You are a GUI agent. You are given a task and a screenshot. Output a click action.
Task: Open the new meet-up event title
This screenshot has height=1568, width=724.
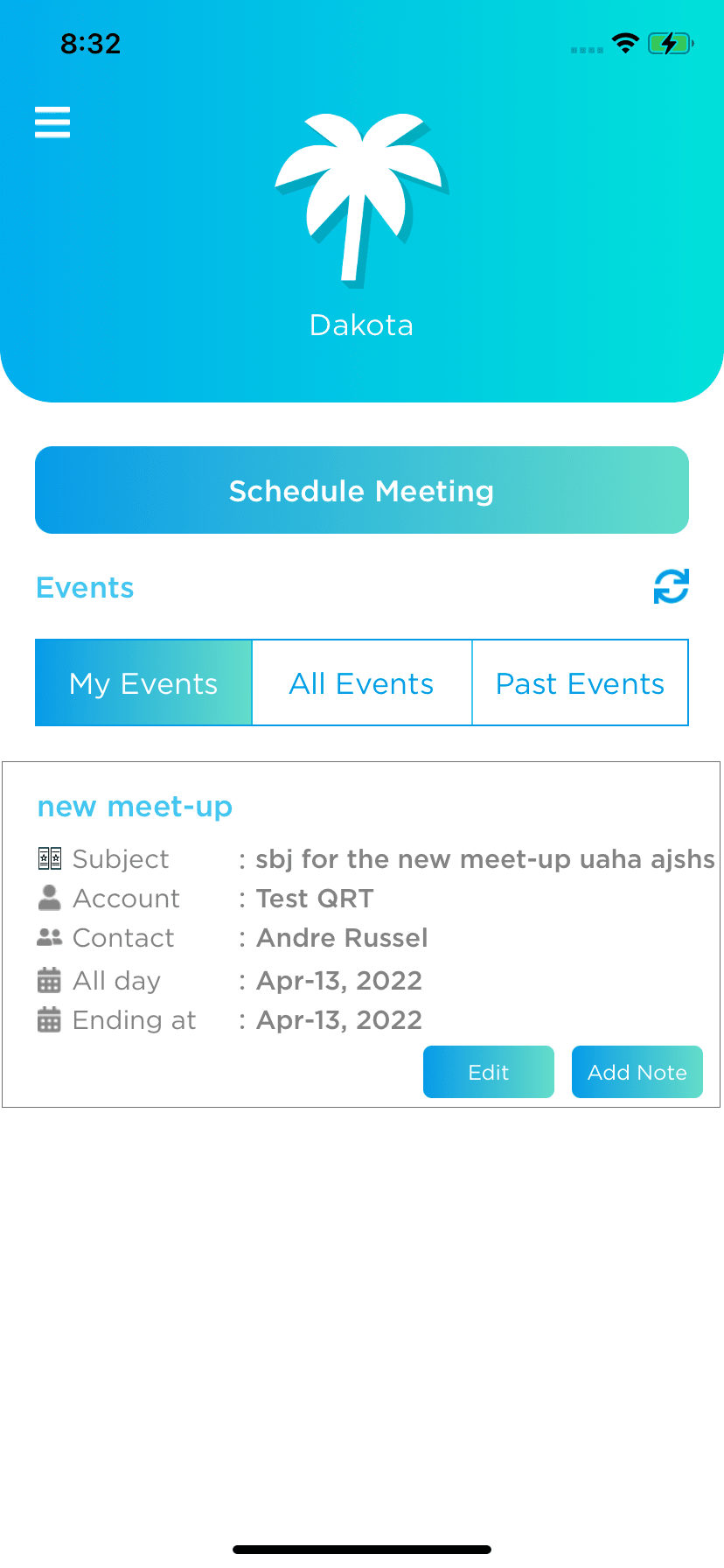click(x=135, y=806)
